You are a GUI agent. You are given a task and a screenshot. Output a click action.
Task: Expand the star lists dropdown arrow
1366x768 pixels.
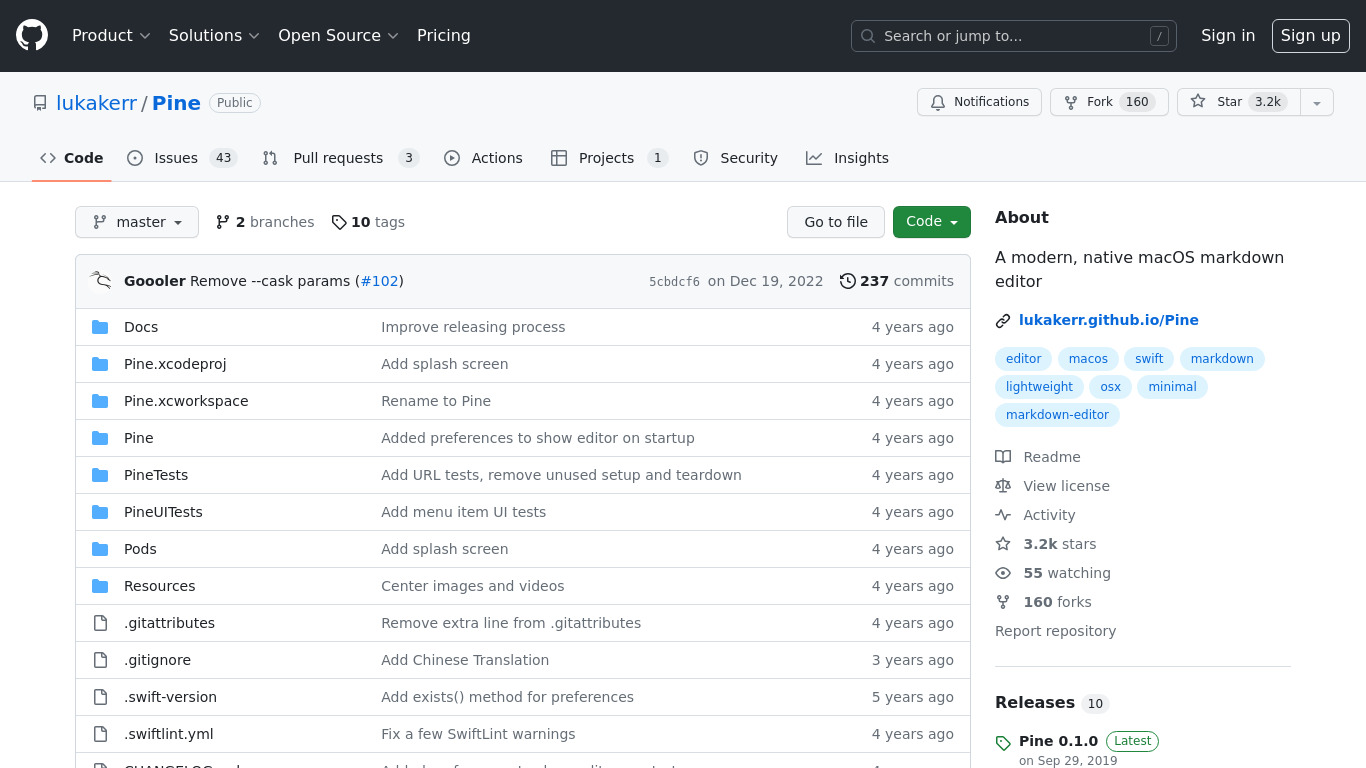1317,102
